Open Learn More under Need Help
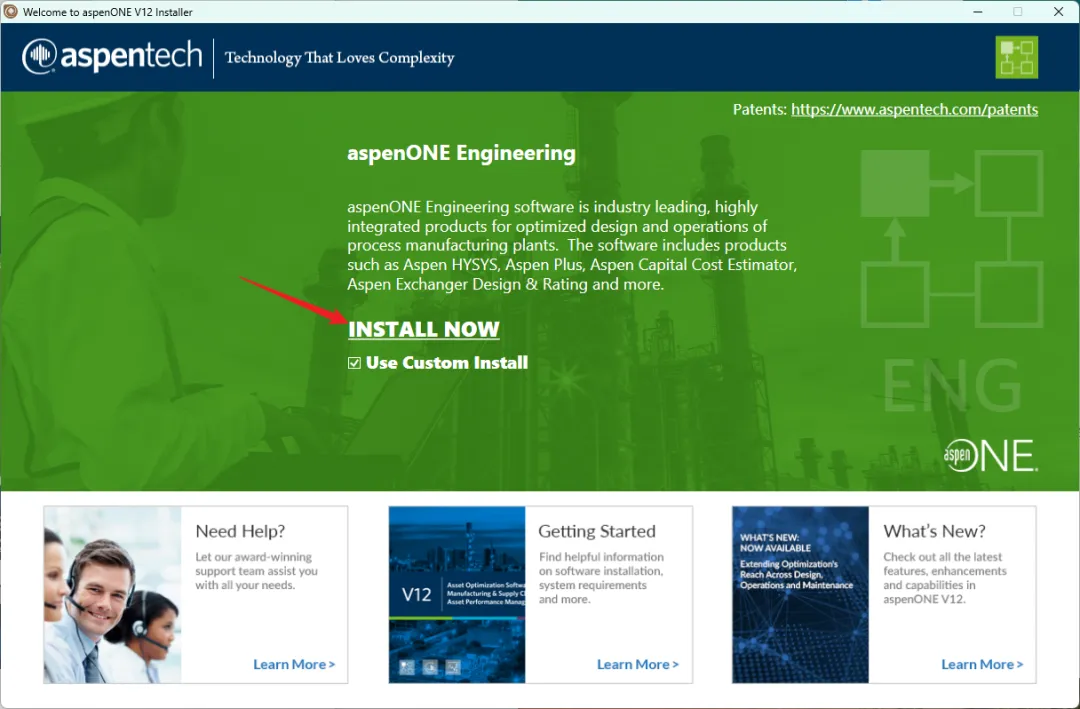Screen dimensions: 1080x709 (294, 664)
